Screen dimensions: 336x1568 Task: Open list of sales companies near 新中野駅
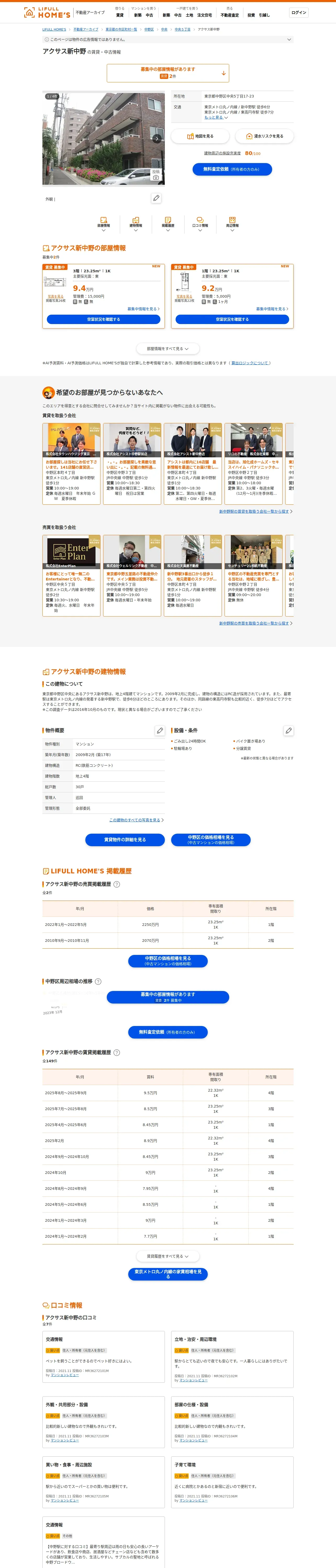(254, 623)
